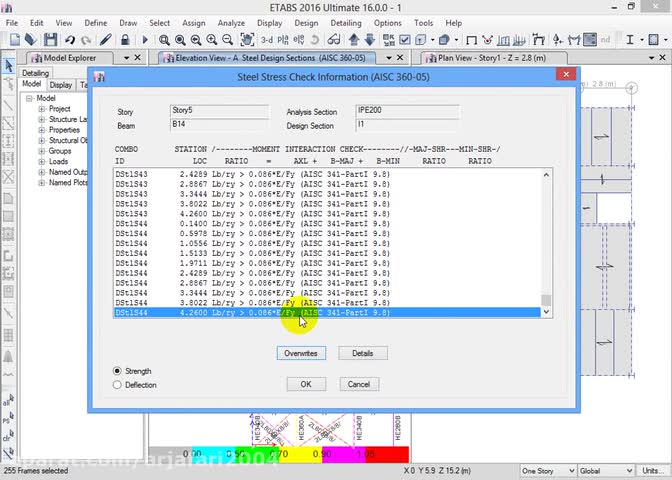Click the Overwrites button

tap(301, 353)
